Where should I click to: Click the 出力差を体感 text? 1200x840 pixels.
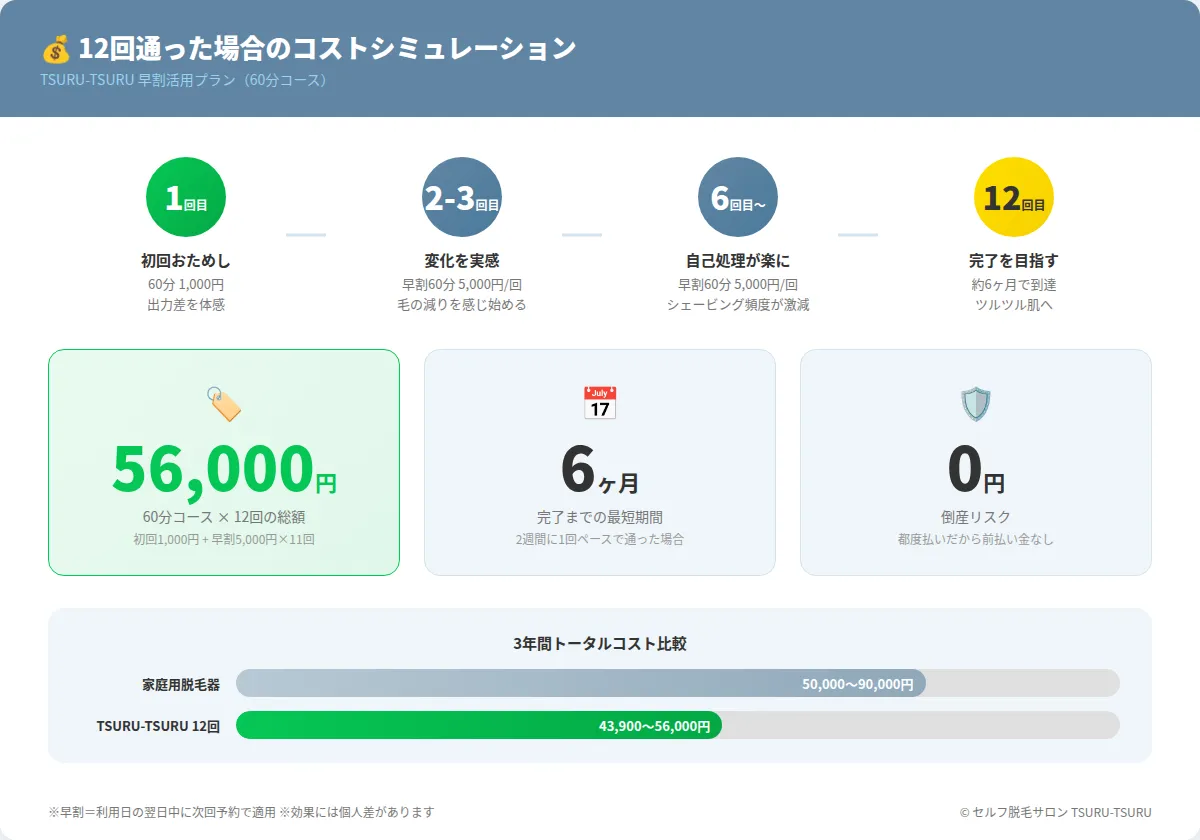point(186,305)
